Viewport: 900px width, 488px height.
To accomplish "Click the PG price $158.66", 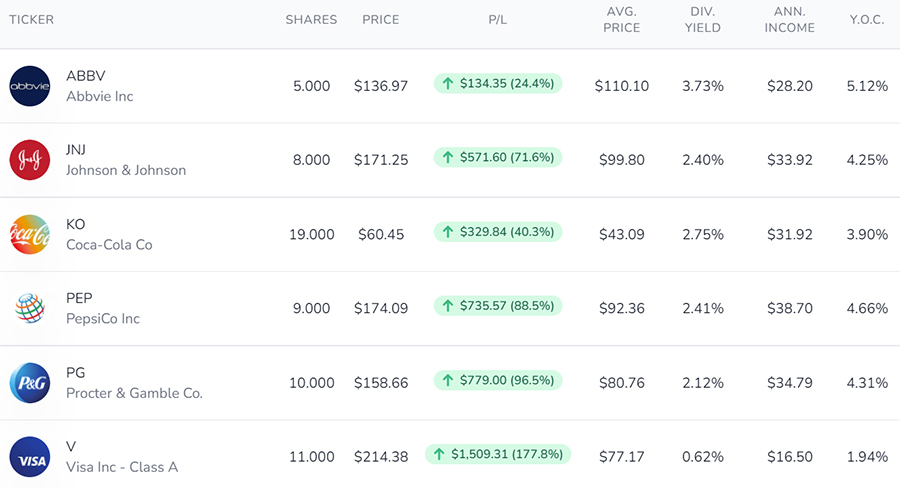I will (381, 383).
